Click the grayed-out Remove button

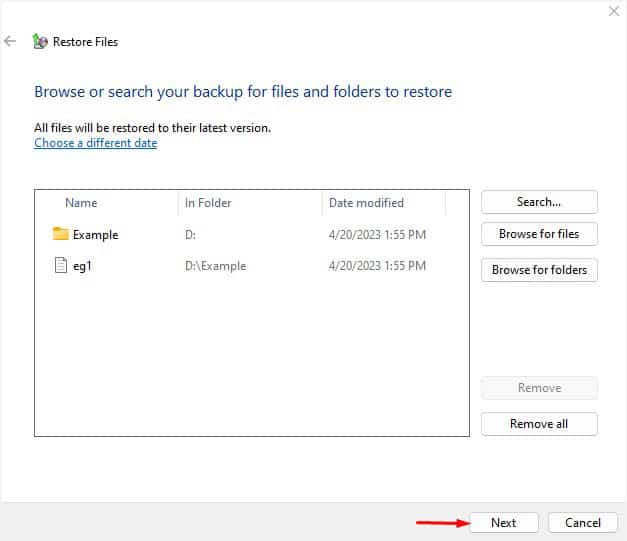(x=539, y=388)
